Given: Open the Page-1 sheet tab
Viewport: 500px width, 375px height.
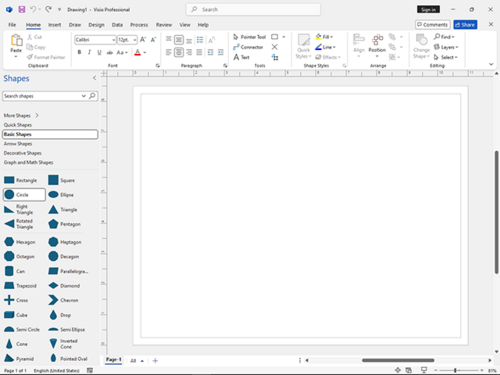Looking at the screenshot, I should [114, 359].
